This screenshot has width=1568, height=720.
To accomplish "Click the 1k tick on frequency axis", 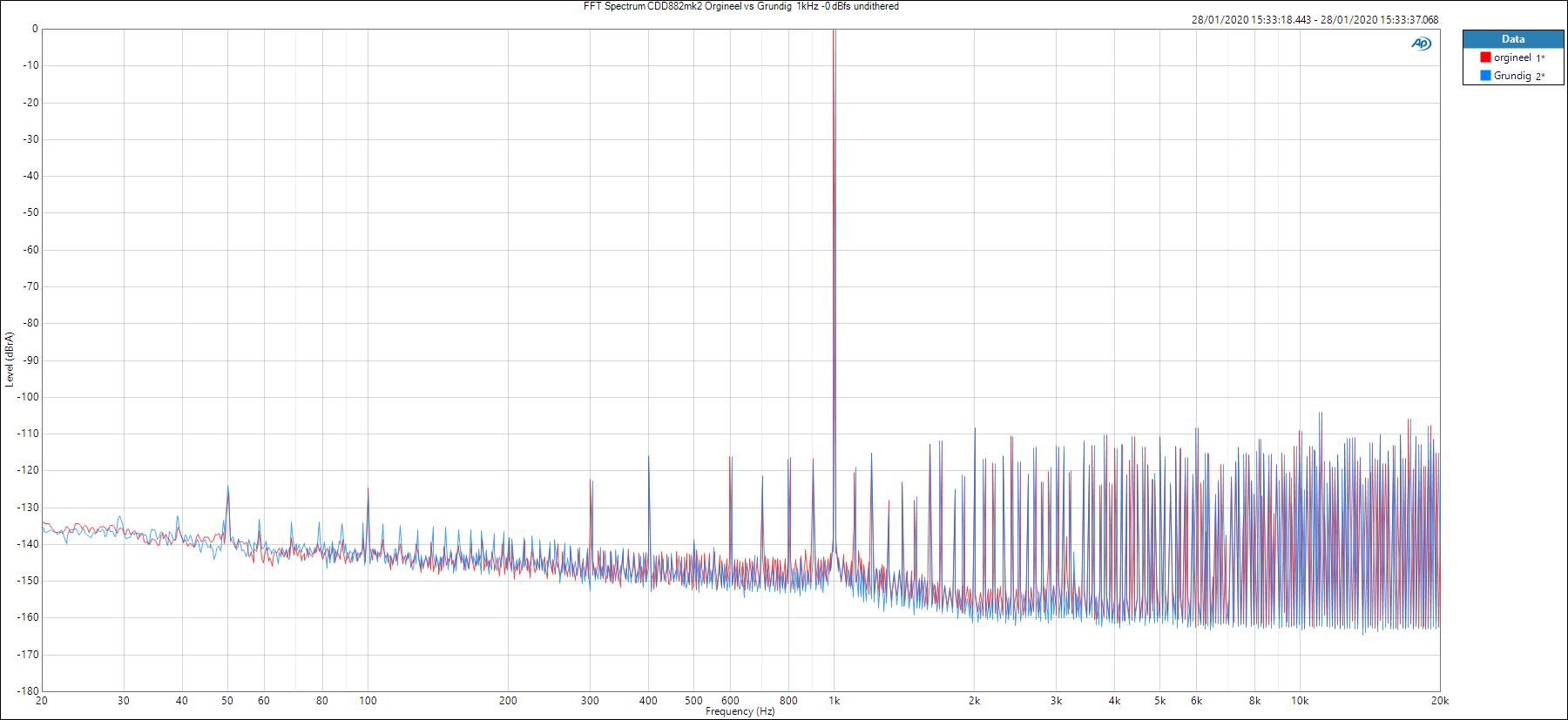I will tap(834, 700).
